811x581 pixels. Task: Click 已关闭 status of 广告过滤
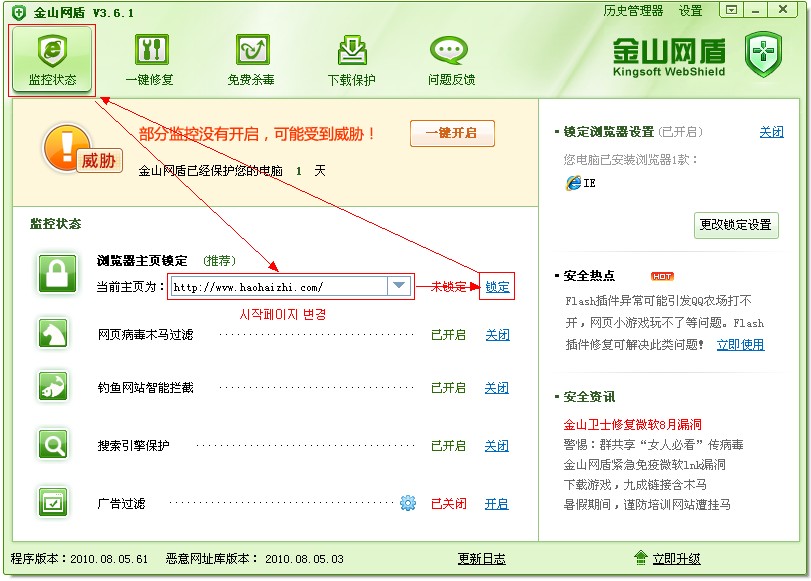[x=448, y=503]
